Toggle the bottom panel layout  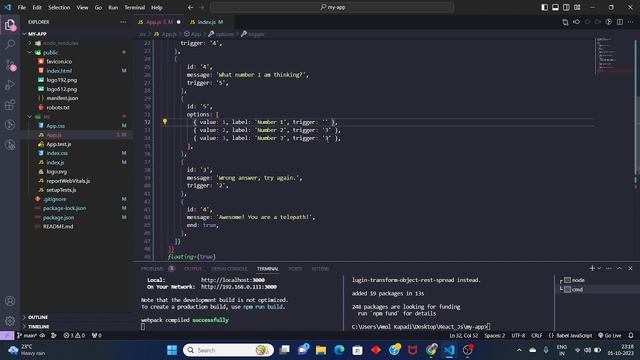coord(556,7)
